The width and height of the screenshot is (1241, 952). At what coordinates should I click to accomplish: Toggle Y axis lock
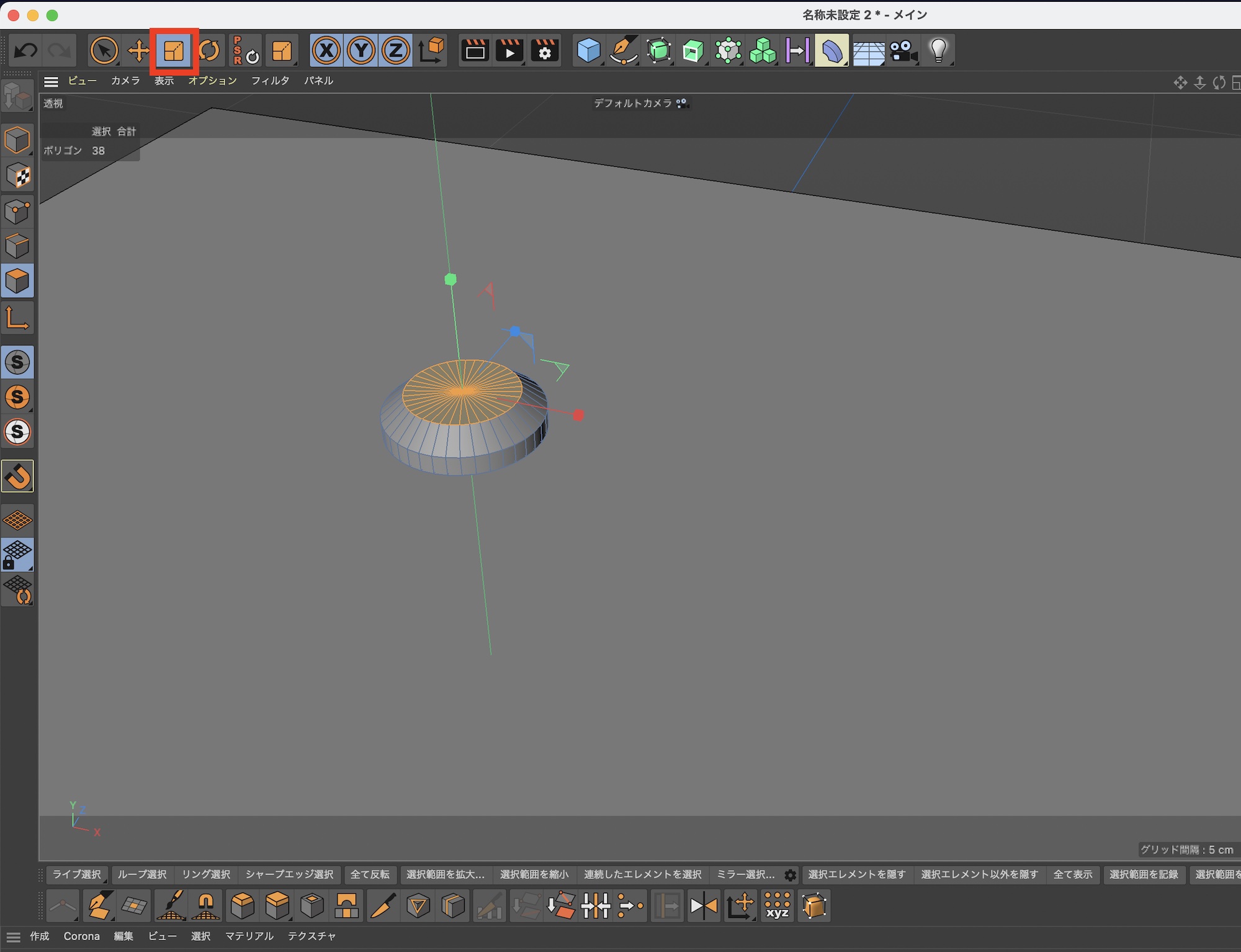(x=361, y=51)
